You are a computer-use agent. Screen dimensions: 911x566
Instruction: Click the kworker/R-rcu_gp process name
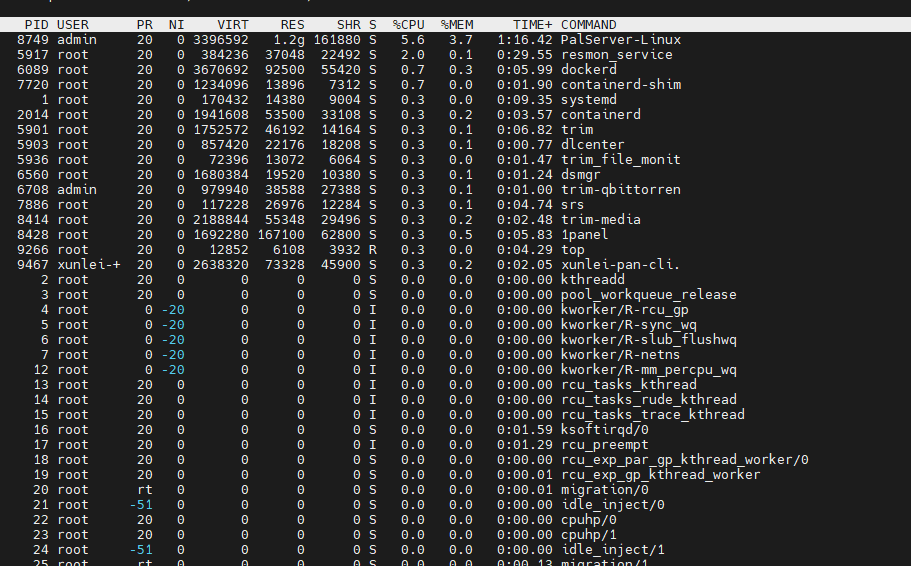tap(625, 310)
